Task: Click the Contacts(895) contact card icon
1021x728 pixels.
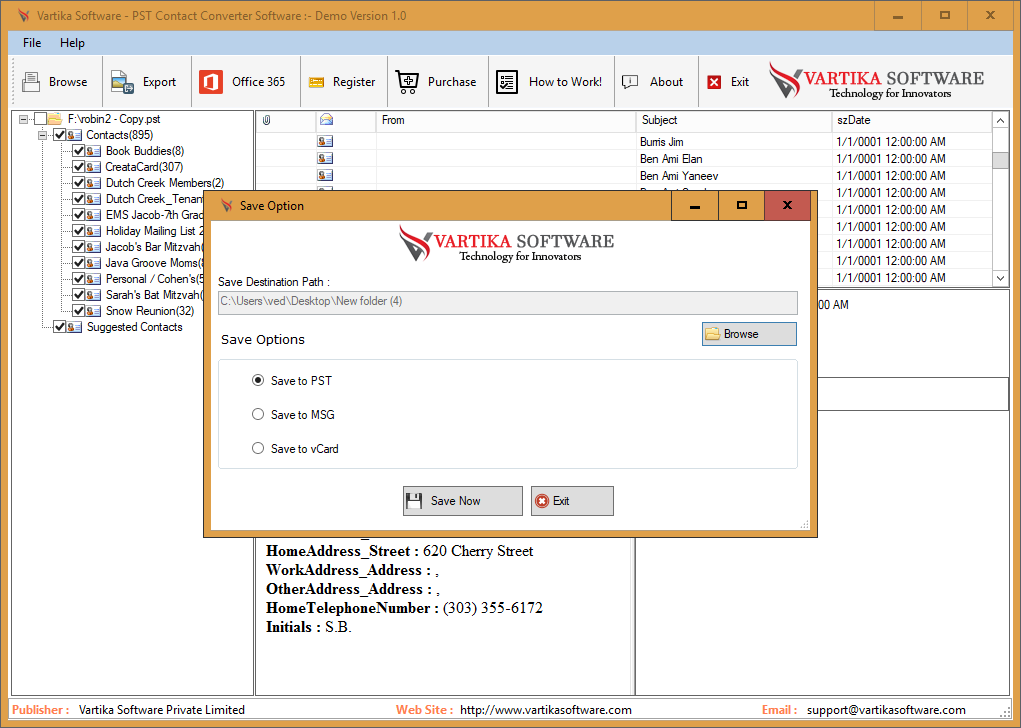Action: pyautogui.click(x=74, y=135)
